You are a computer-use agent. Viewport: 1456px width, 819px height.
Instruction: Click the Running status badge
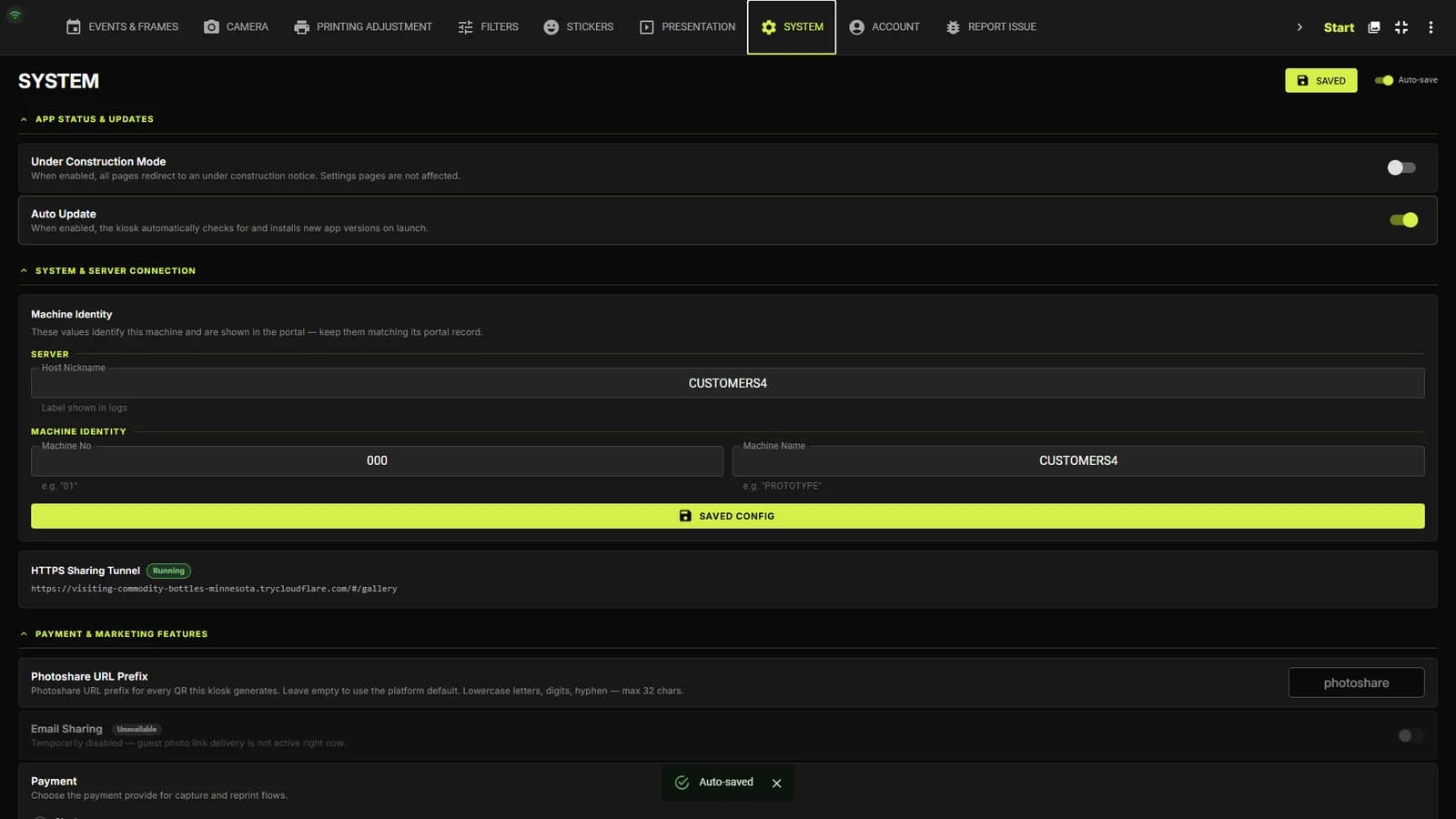[x=168, y=571]
